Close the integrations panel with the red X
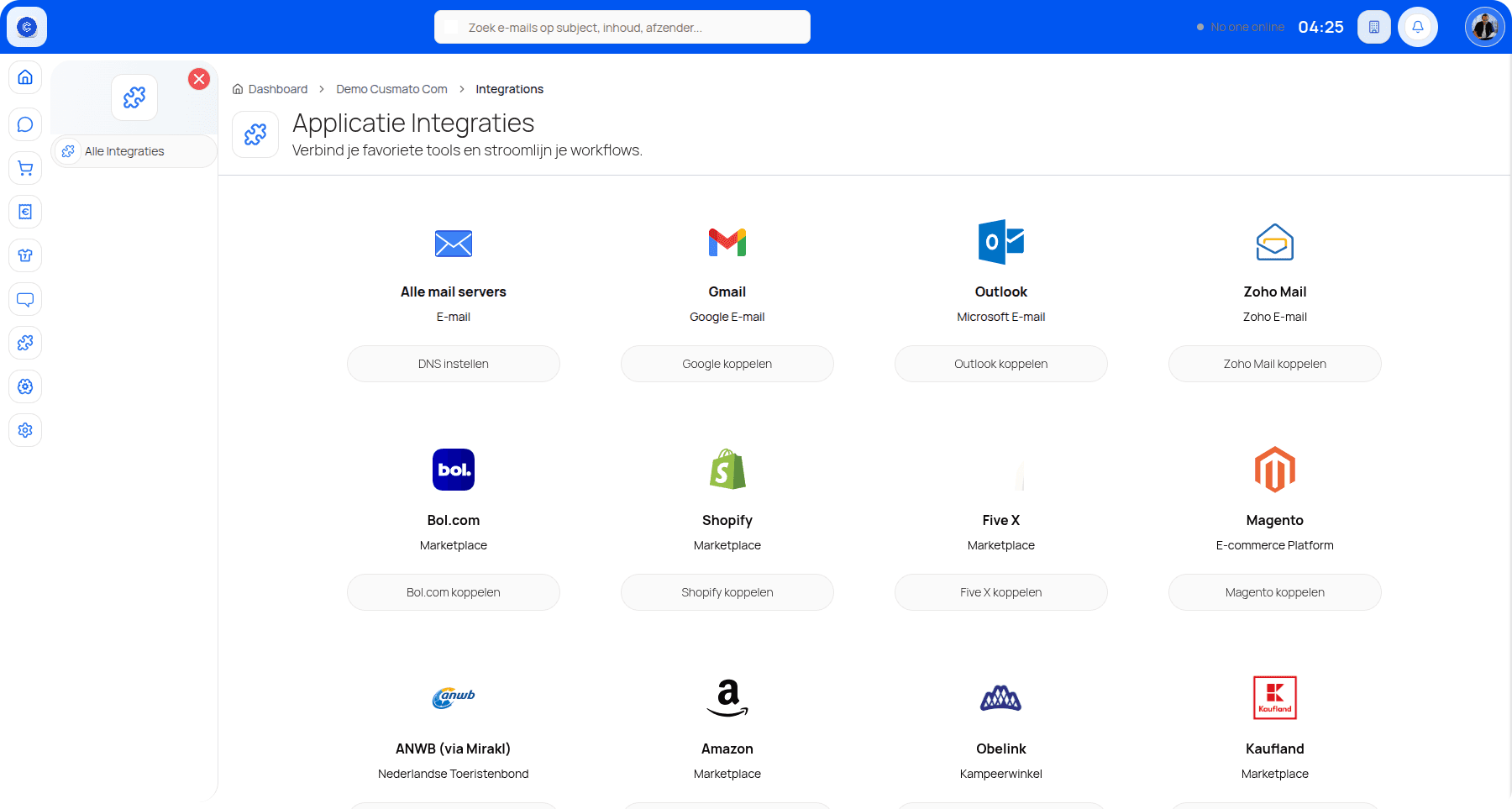The height and width of the screenshot is (809, 1512). point(199,79)
